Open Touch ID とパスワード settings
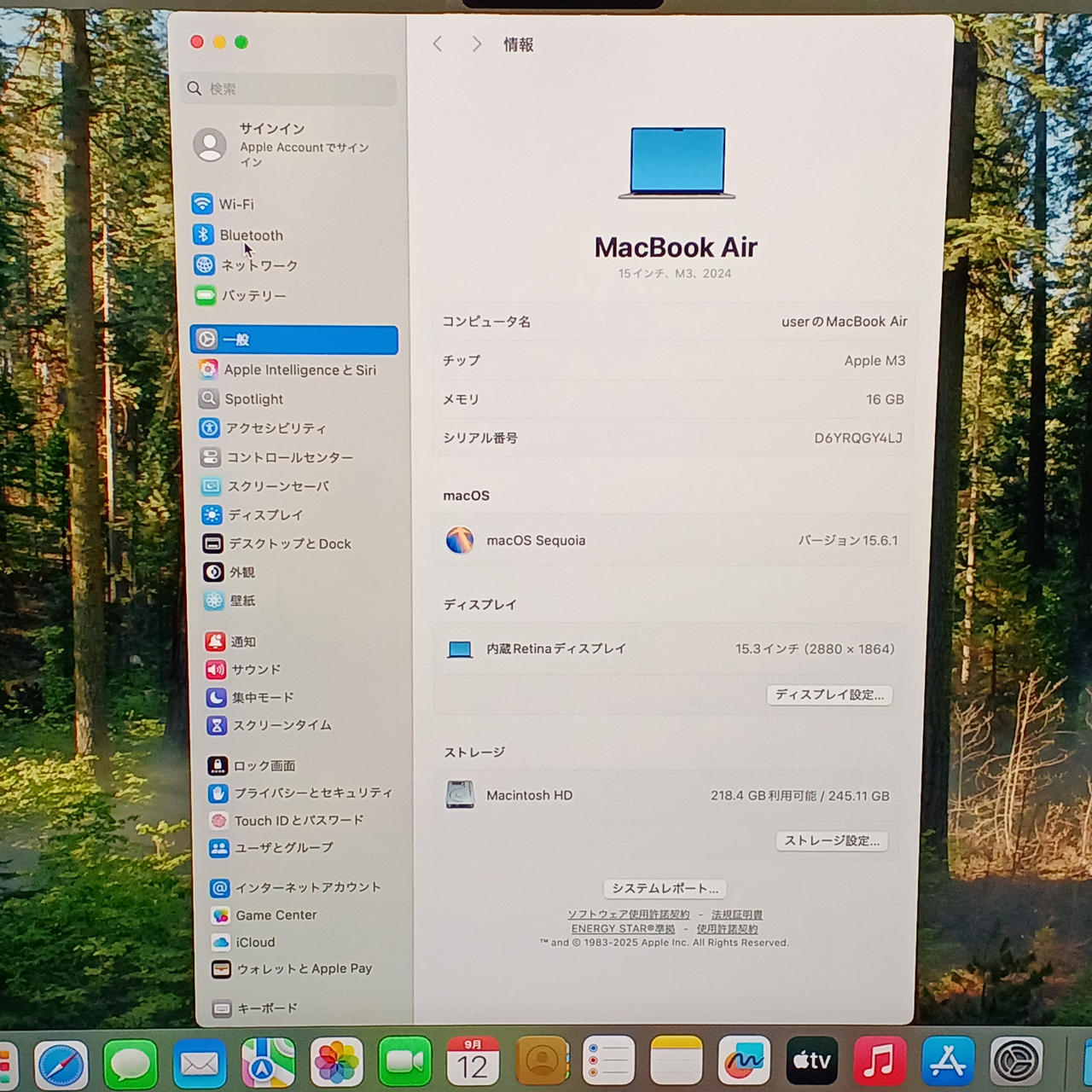Viewport: 1092px width, 1092px height. click(298, 821)
